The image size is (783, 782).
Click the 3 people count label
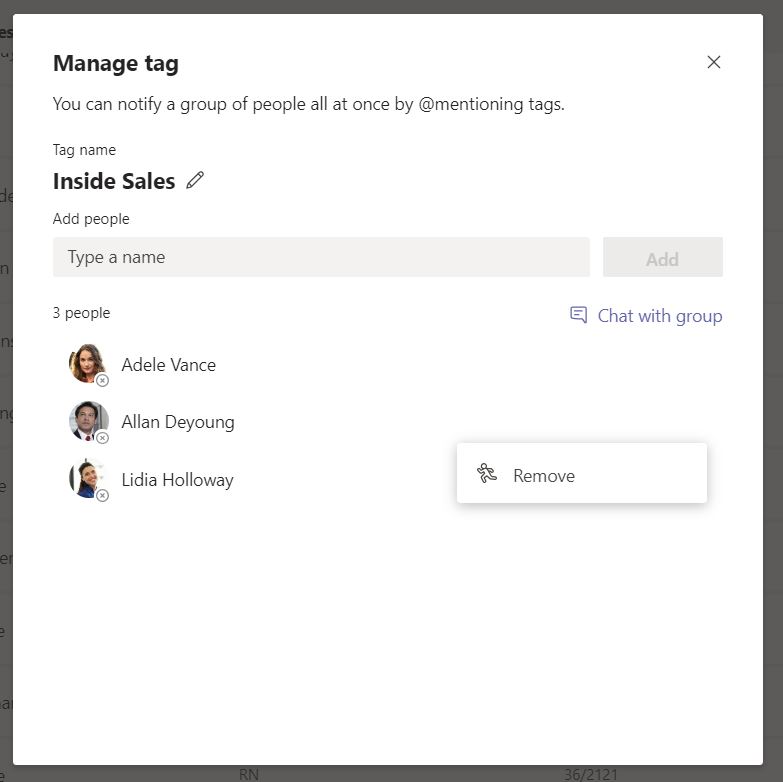(x=81, y=313)
